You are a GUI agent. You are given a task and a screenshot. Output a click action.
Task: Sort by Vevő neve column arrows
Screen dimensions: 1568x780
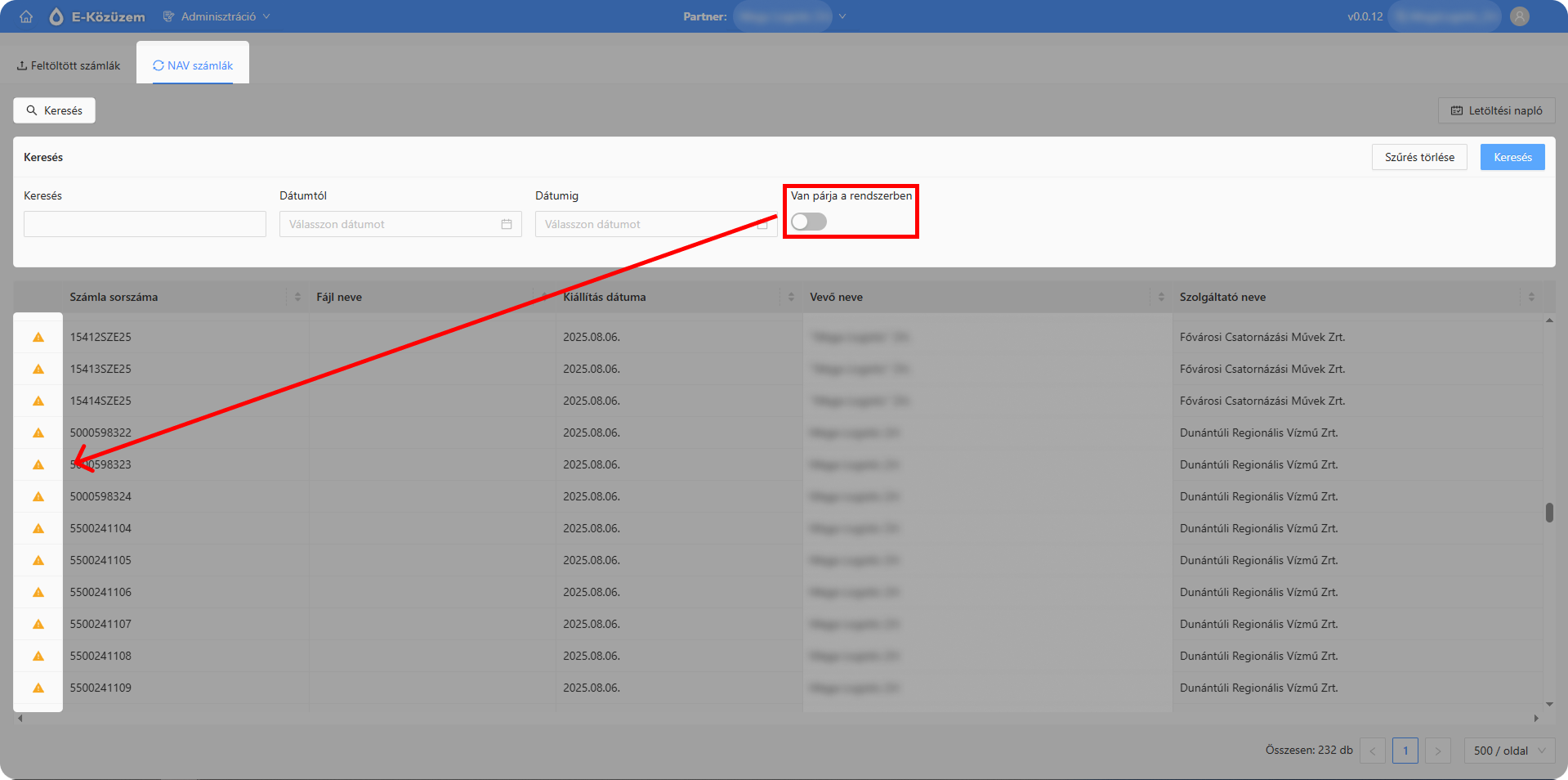pyautogui.click(x=1161, y=297)
